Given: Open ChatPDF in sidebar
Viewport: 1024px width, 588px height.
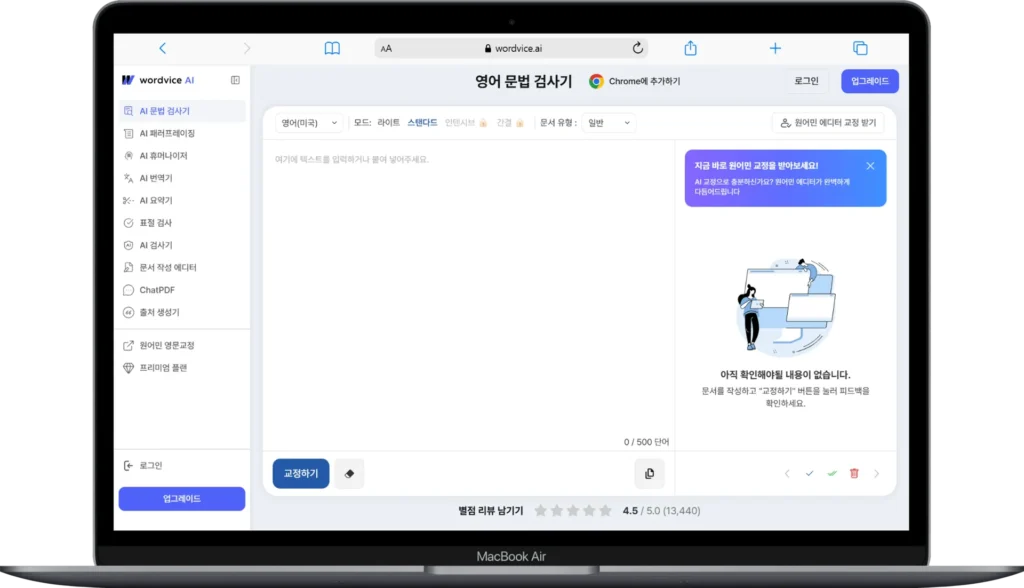Looking at the screenshot, I should [x=182, y=290].
